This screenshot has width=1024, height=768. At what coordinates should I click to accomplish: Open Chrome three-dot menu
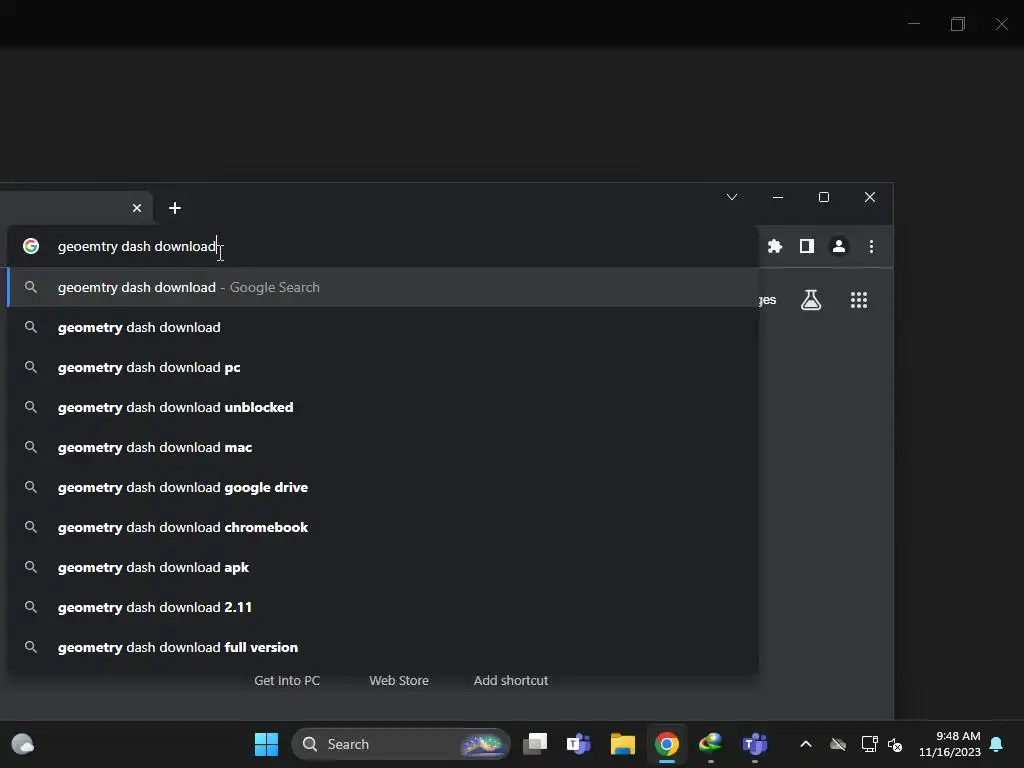tap(871, 246)
